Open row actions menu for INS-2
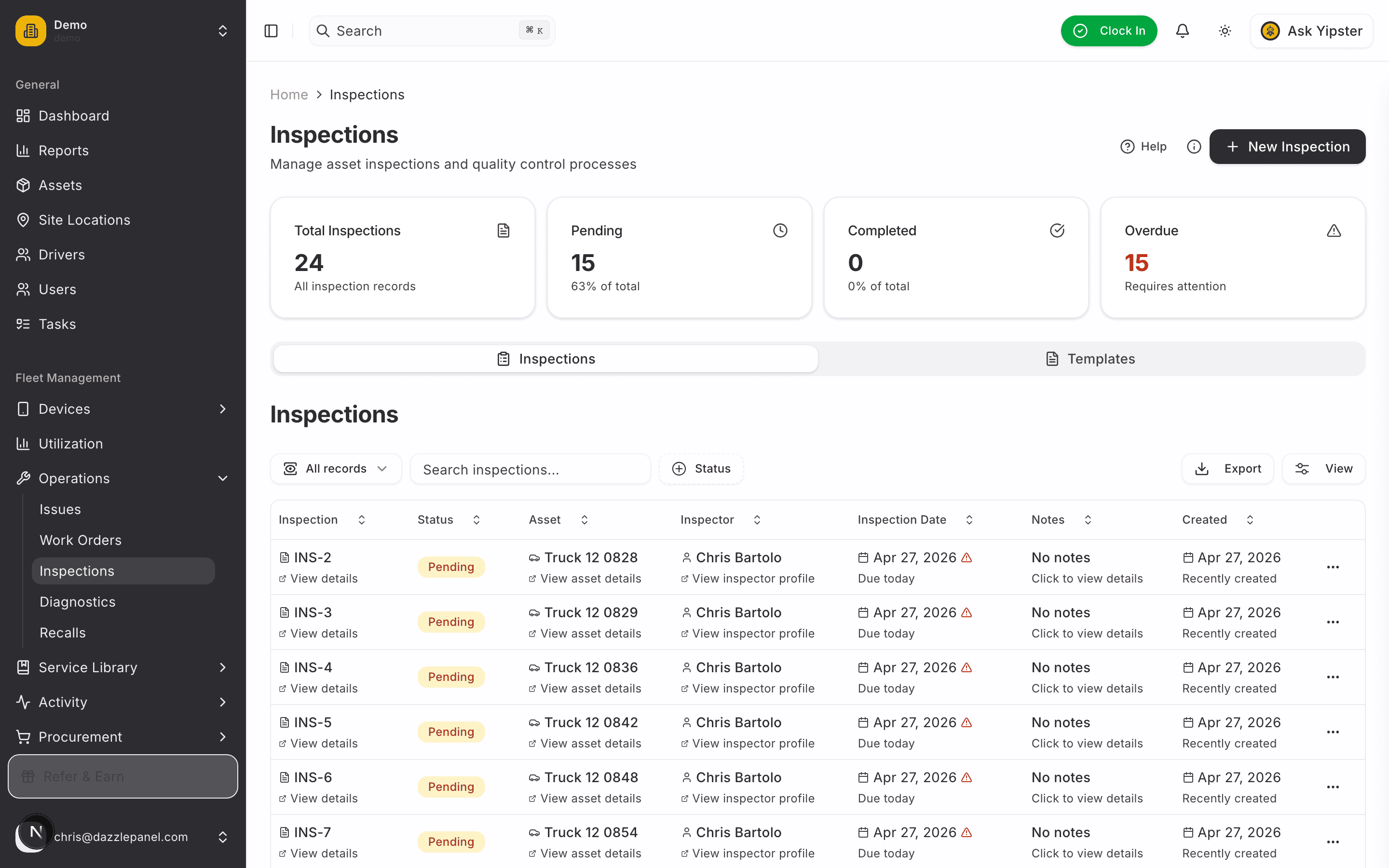This screenshot has height=868, width=1389. pos(1333,567)
